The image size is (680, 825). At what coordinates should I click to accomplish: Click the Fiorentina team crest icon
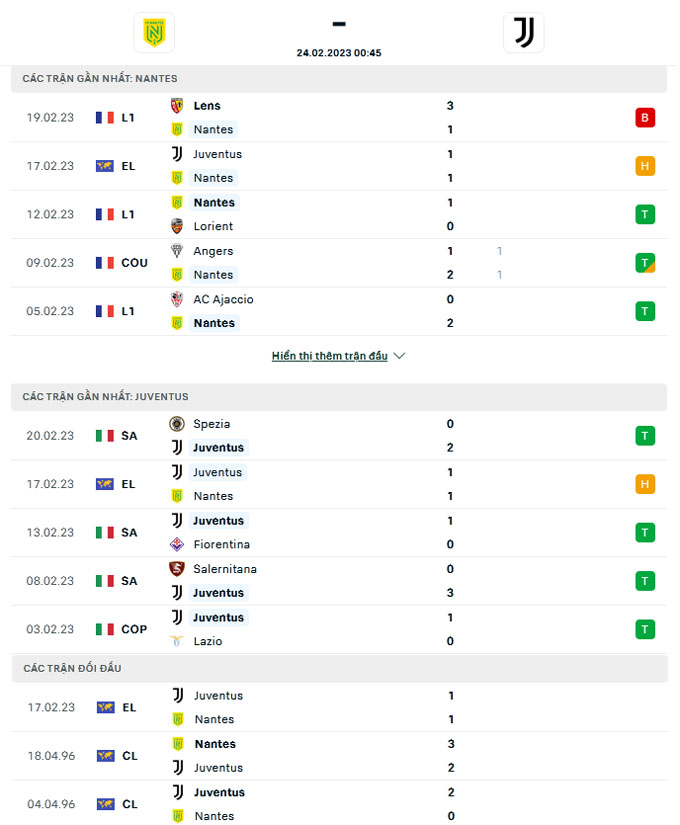[177, 544]
